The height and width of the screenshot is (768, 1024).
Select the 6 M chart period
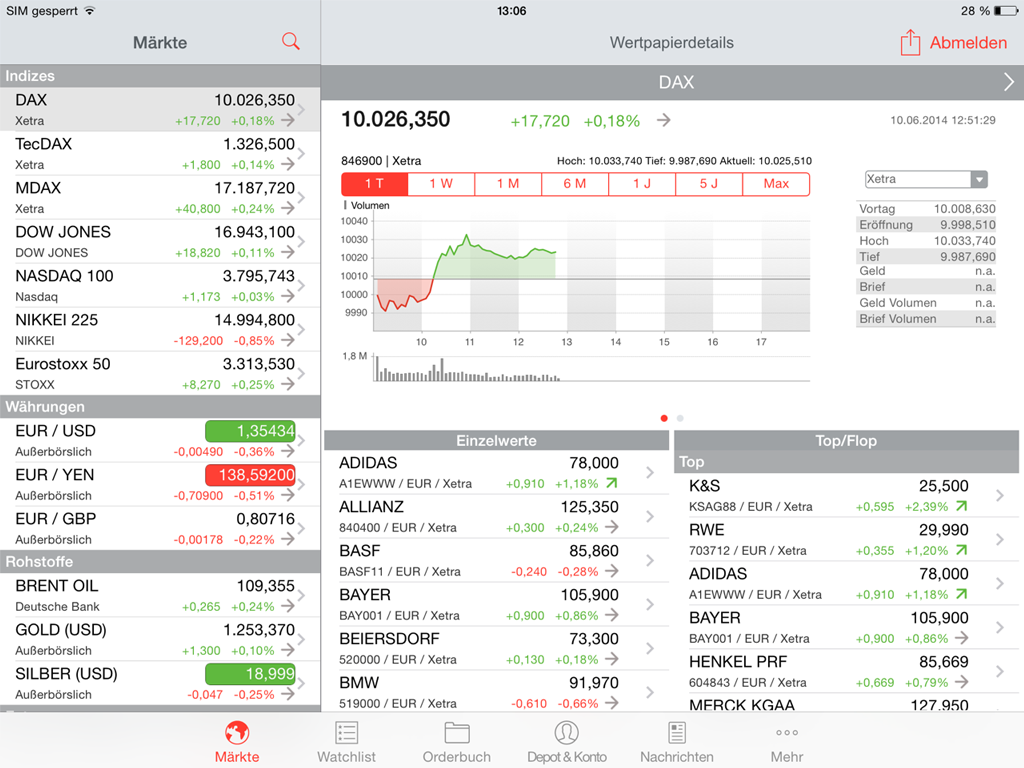575,184
